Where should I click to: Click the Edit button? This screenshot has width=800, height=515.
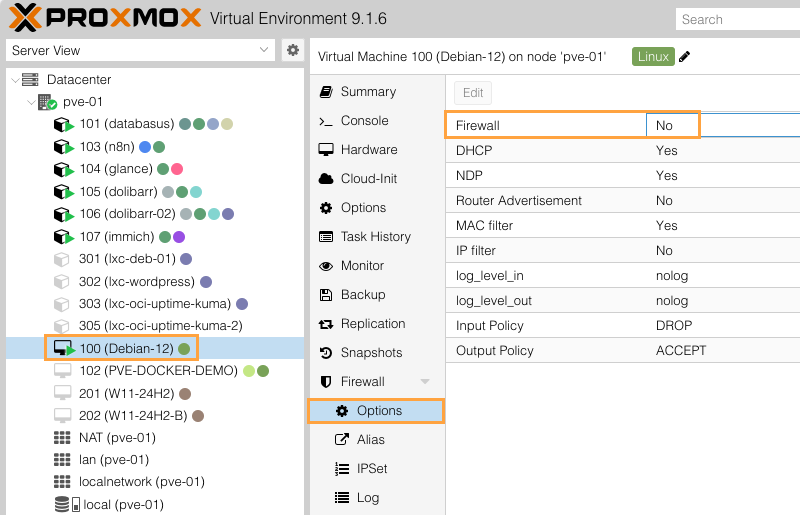pos(473,93)
